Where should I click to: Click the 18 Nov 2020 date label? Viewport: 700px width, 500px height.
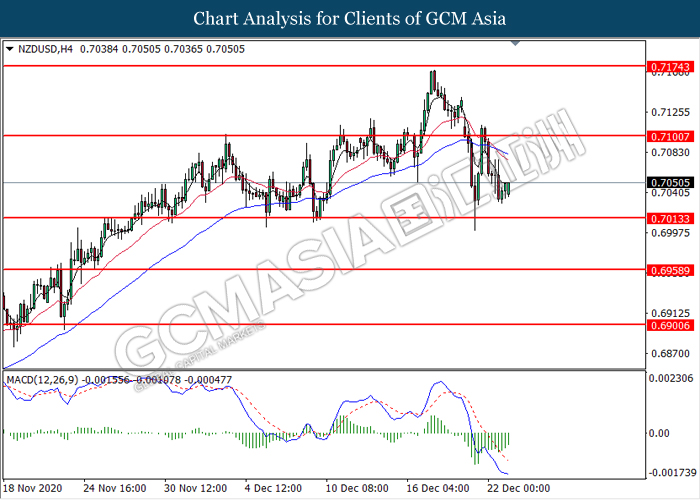(33, 488)
